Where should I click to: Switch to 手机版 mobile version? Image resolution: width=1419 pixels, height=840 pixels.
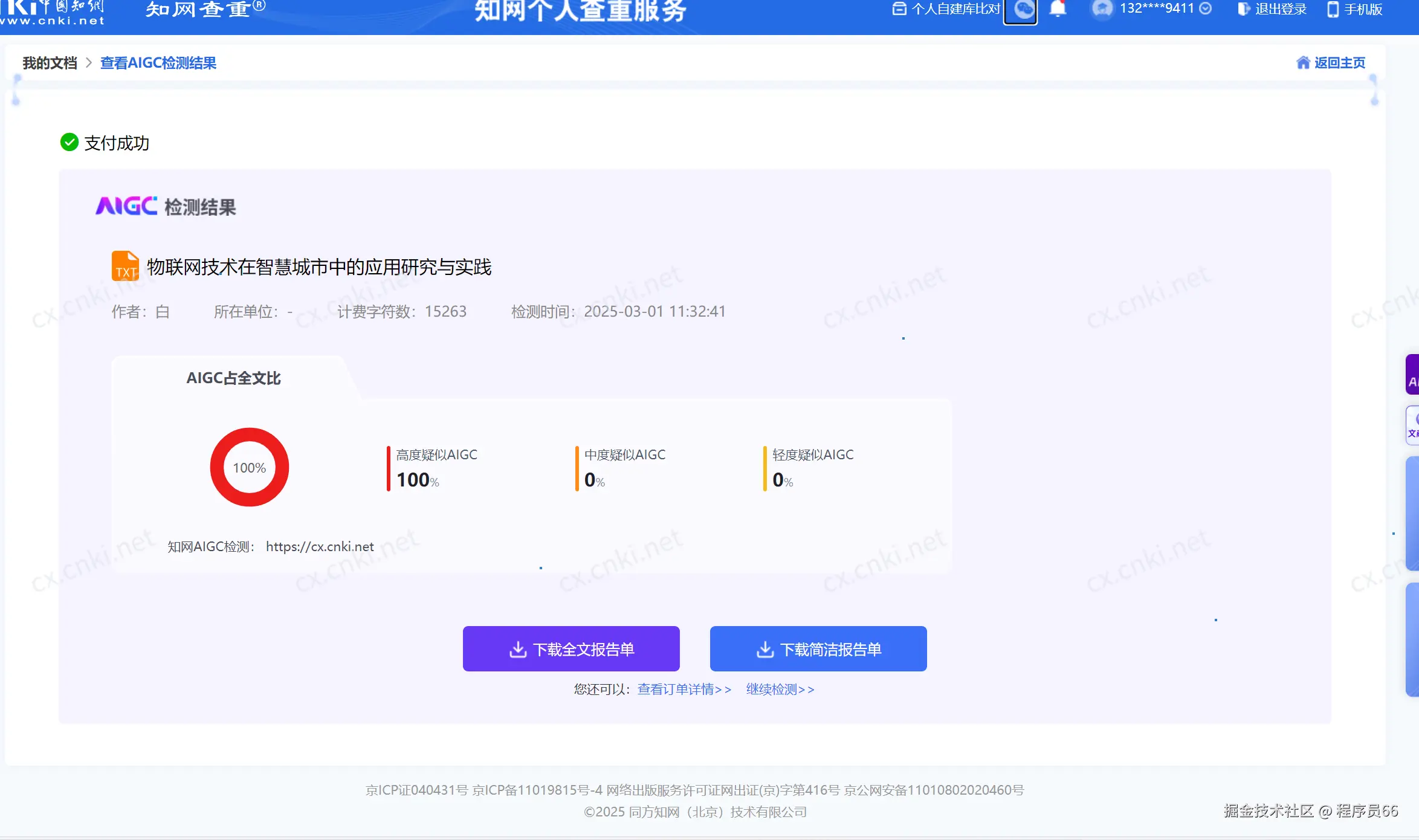1356,9
